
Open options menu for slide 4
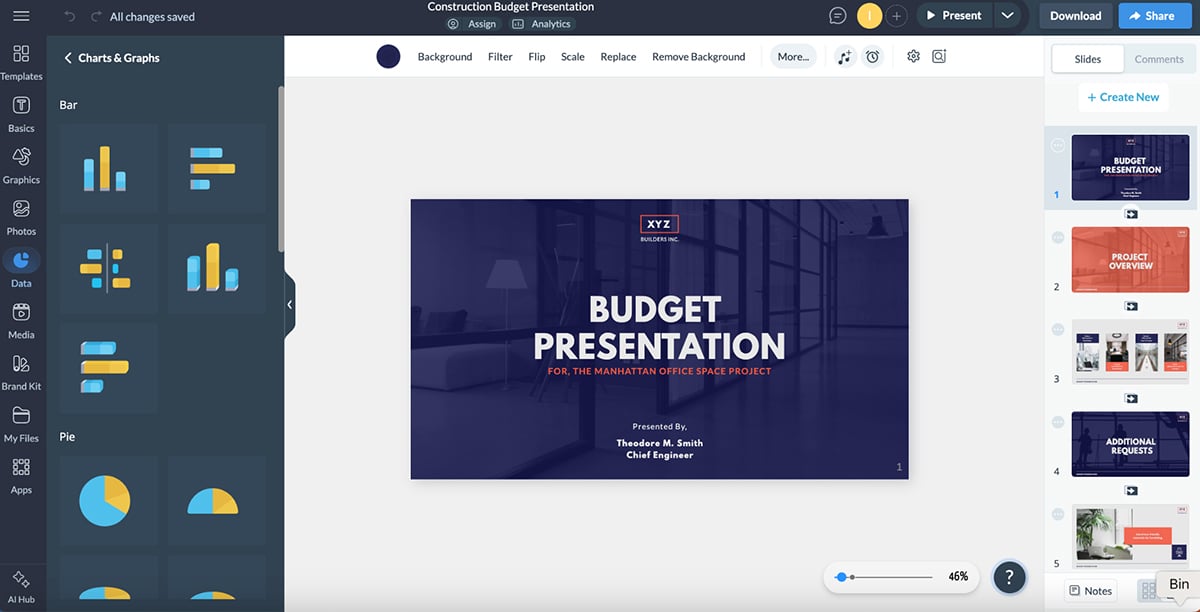click(1058, 422)
